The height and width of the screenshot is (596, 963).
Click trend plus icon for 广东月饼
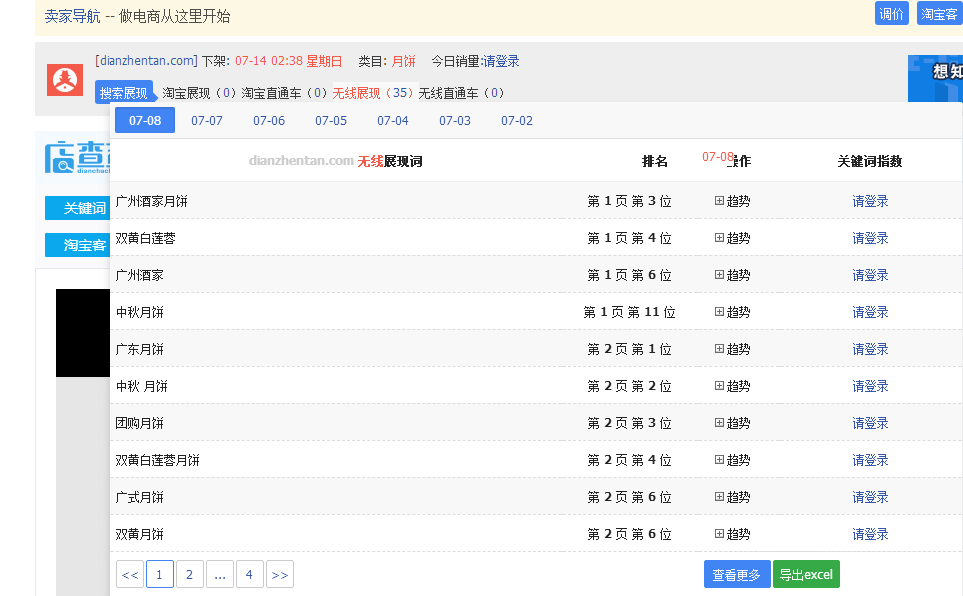719,349
